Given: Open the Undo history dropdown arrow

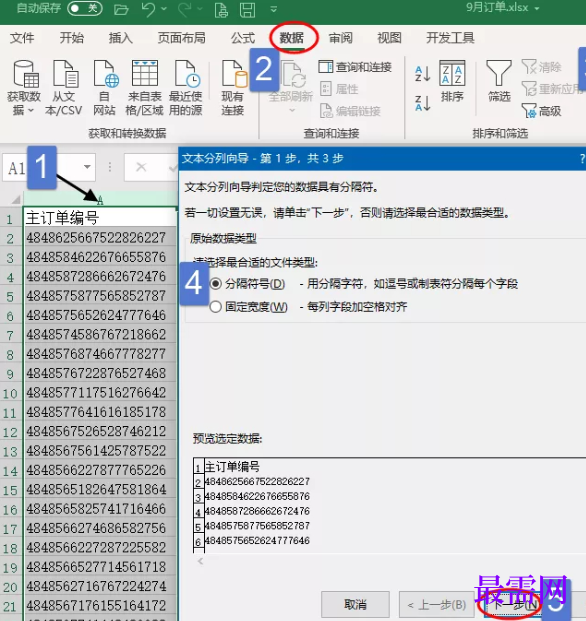Looking at the screenshot, I should pos(164,9).
